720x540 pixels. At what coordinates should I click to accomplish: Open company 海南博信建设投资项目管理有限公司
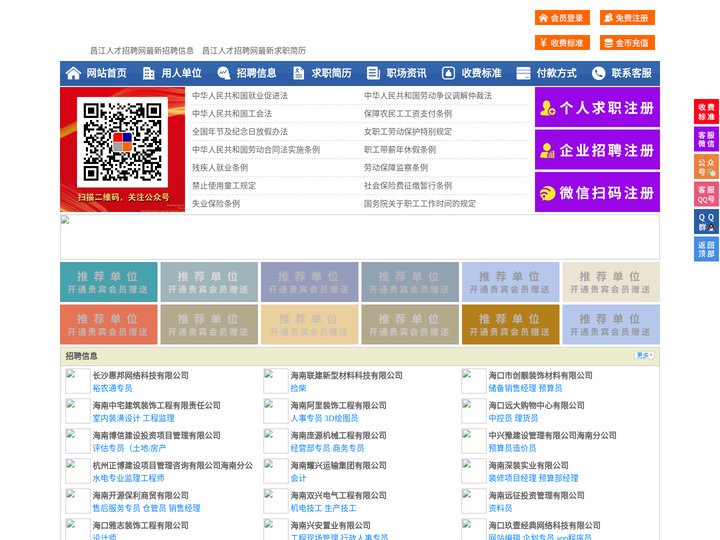tap(157, 435)
